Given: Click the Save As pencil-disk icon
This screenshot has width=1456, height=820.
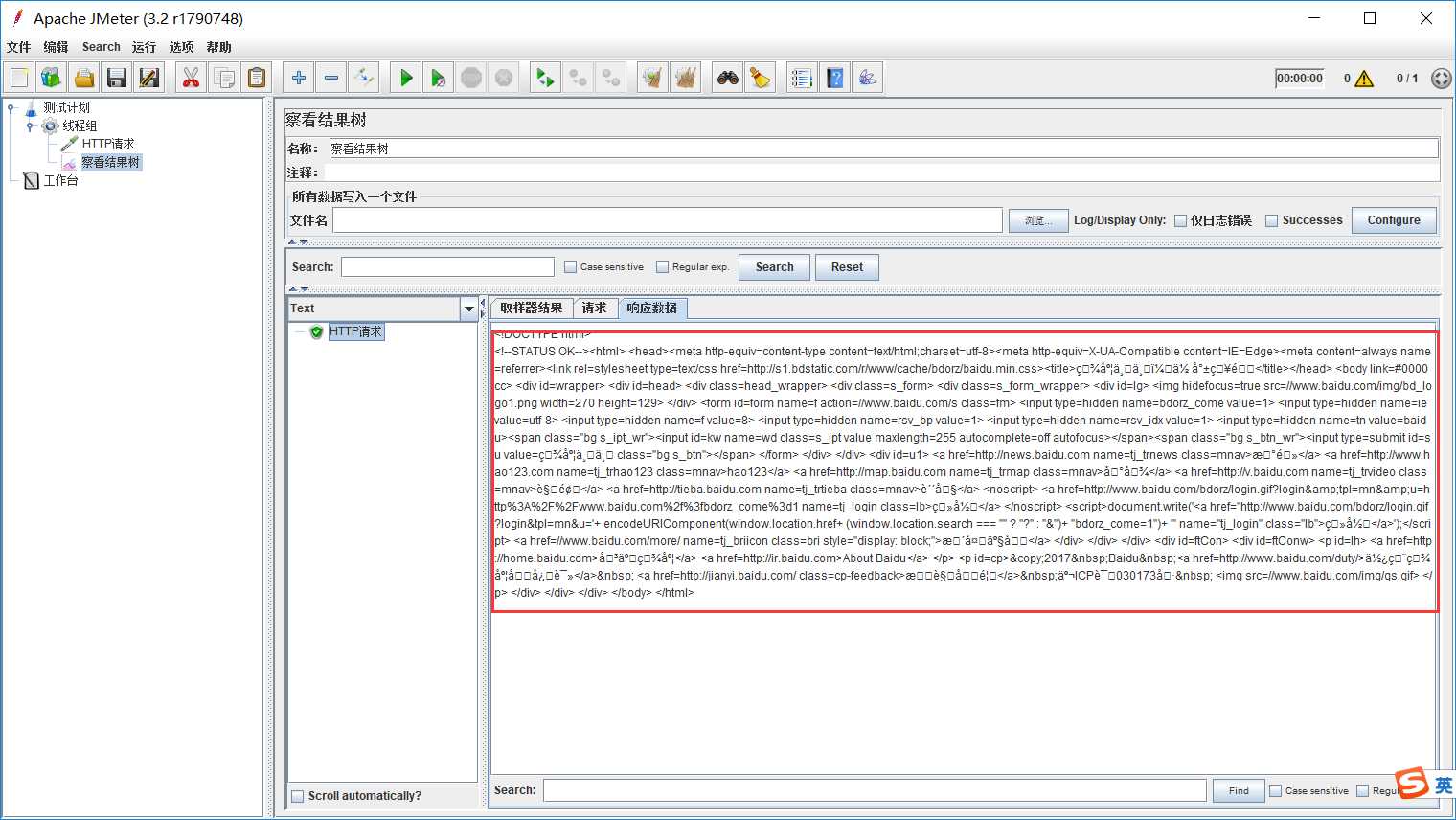Looking at the screenshot, I should click(x=149, y=78).
